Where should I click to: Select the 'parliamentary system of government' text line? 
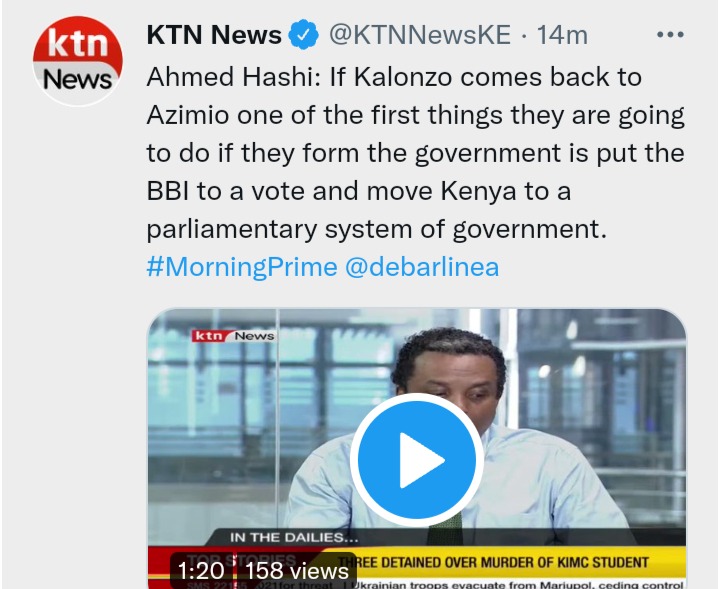[x=376, y=229]
